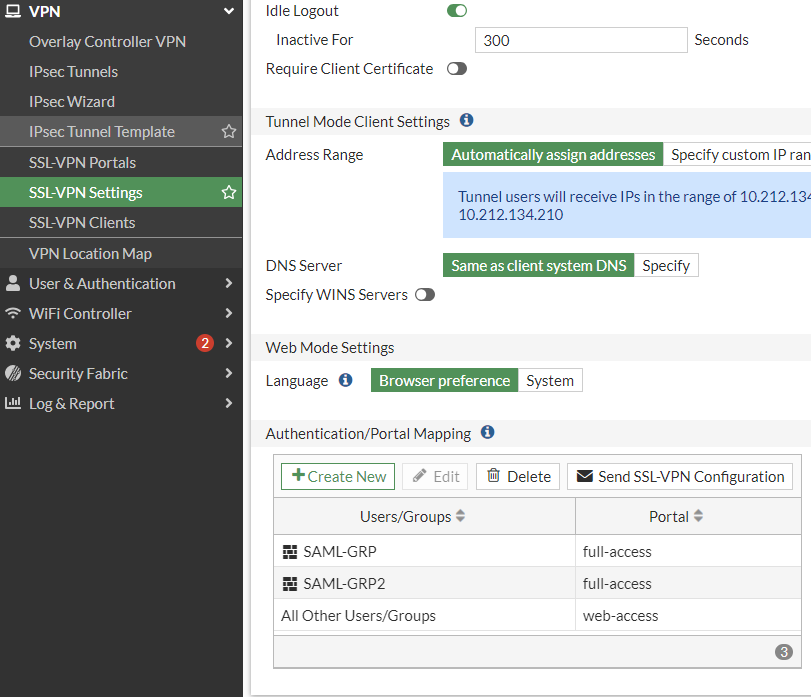The height and width of the screenshot is (697, 811).
Task: Click the Create New button
Action: pyautogui.click(x=338, y=476)
